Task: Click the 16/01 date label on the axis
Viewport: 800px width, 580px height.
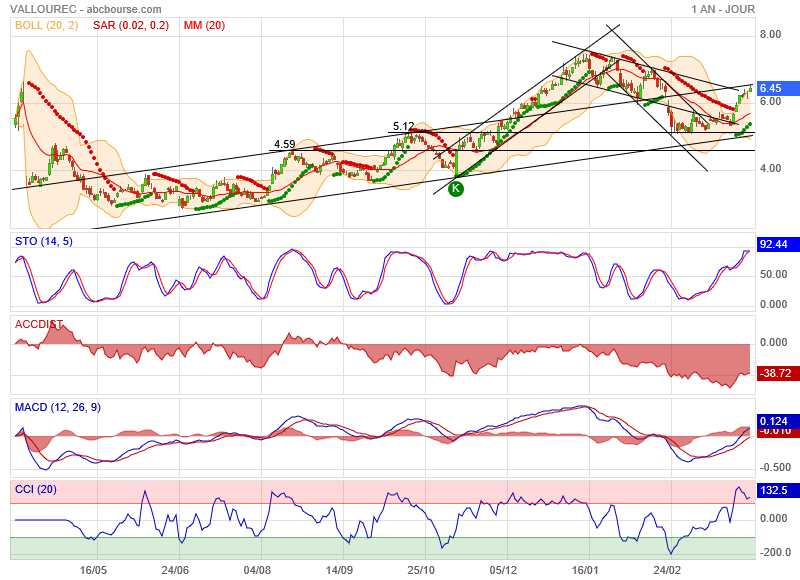Action: pos(585,570)
